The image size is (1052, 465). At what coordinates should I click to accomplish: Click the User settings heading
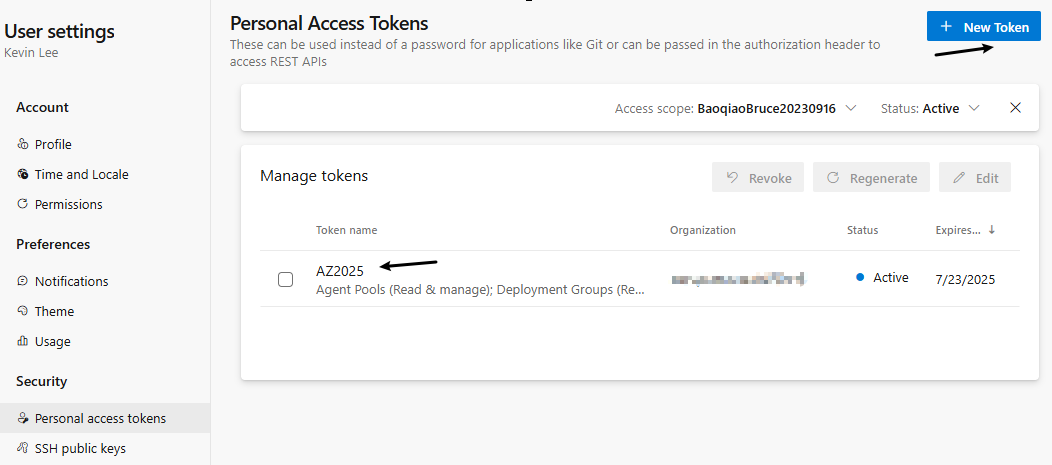pyautogui.click(x=59, y=32)
